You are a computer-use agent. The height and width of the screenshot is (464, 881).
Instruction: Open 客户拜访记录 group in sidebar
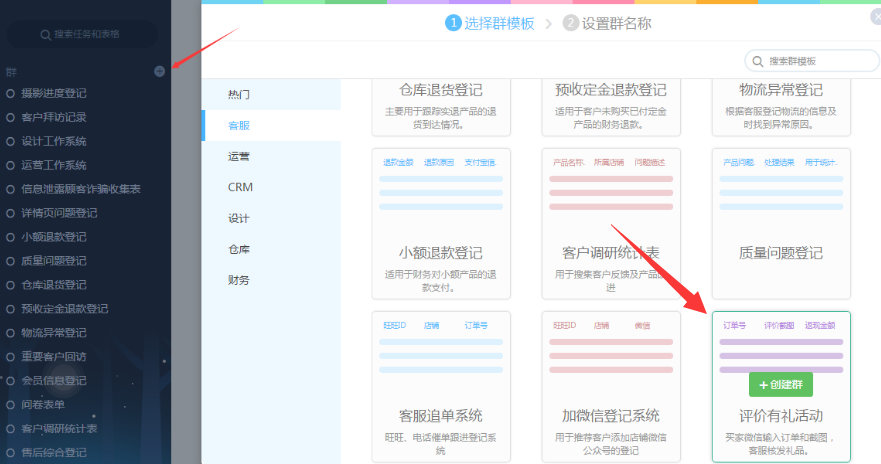pyautogui.click(x=54, y=117)
